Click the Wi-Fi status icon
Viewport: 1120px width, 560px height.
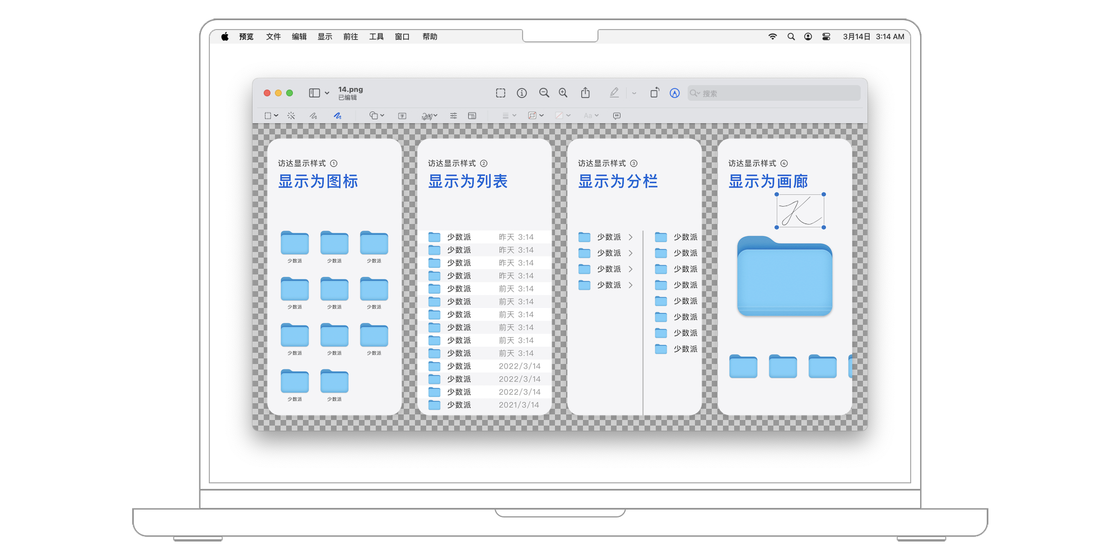point(773,36)
